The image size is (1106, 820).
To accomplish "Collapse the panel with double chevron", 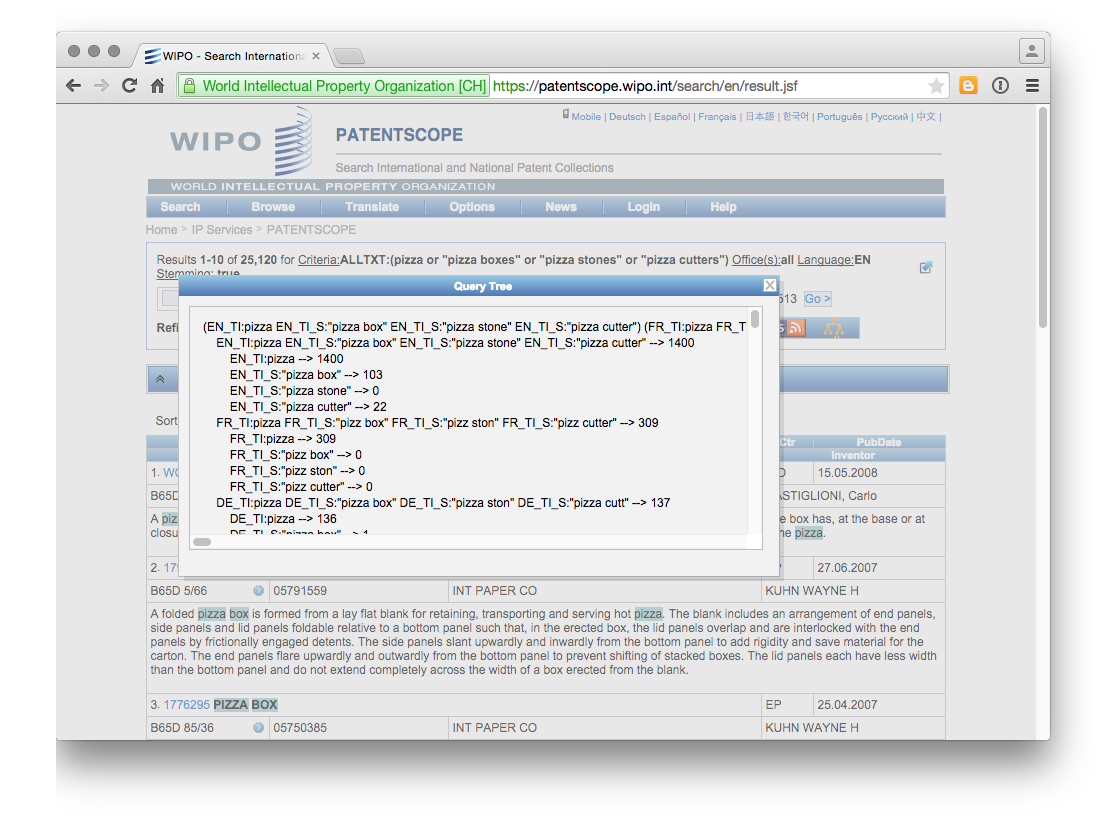I will click(x=161, y=379).
